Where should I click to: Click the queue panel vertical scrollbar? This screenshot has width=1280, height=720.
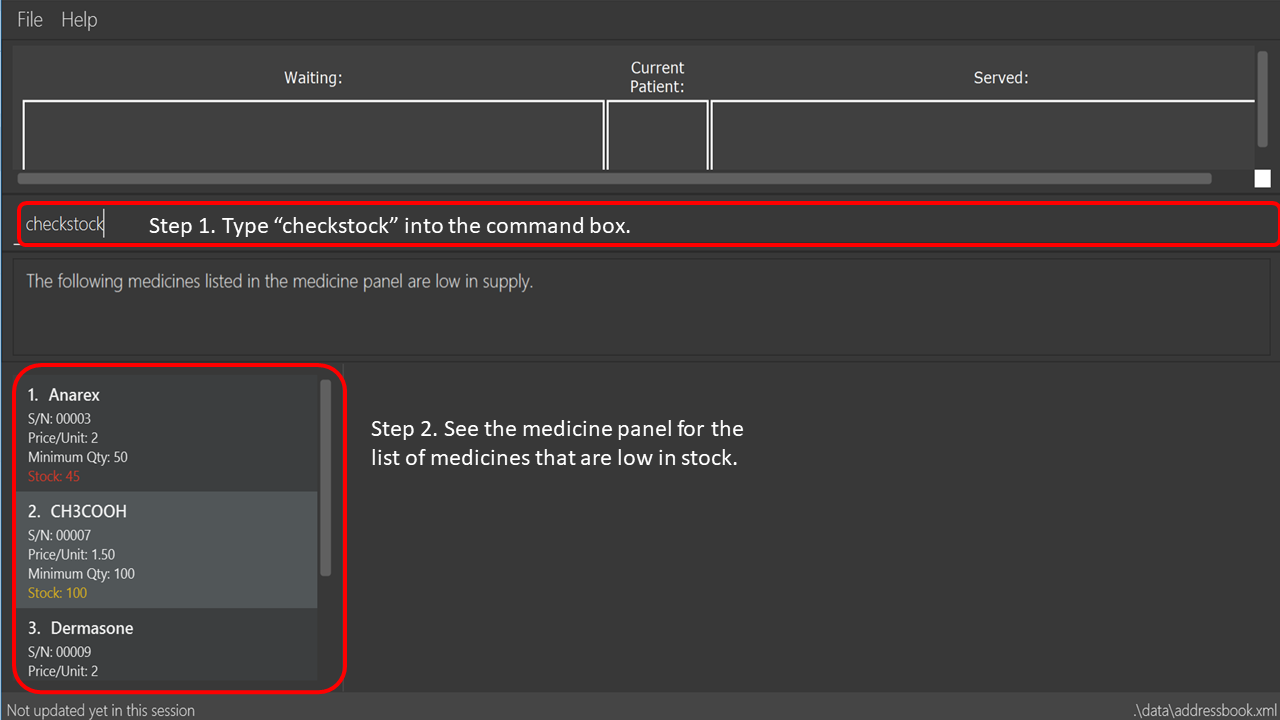(x=1262, y=98)
